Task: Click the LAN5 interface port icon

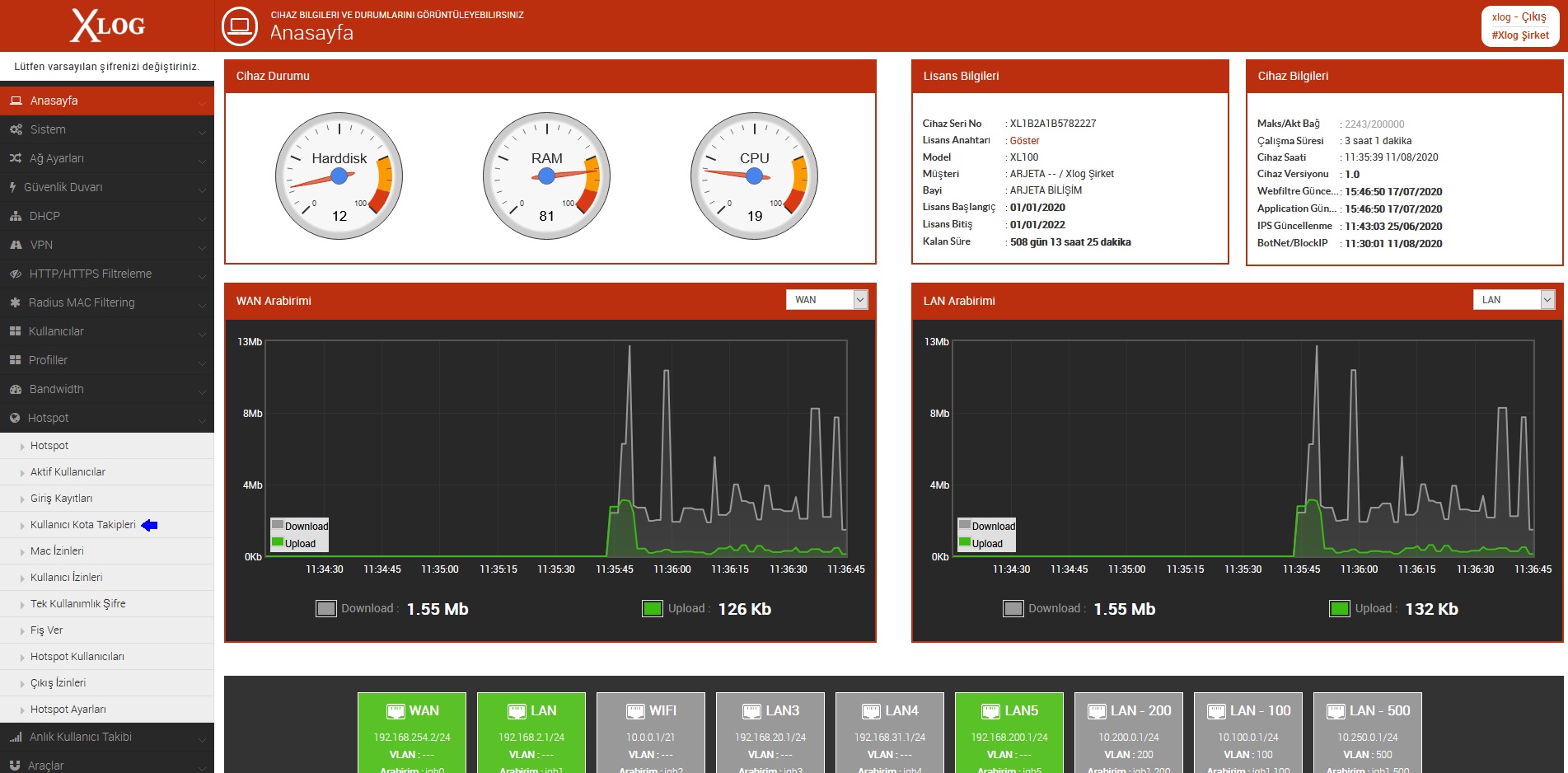Action: click(x=990, y=711)
